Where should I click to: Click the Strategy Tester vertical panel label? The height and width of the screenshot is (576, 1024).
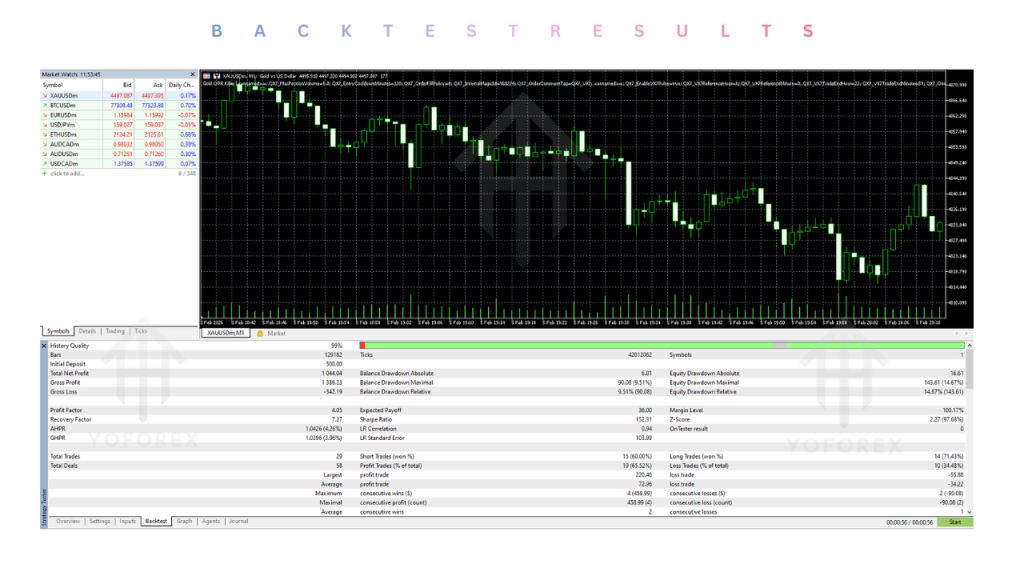click(44, 507)
